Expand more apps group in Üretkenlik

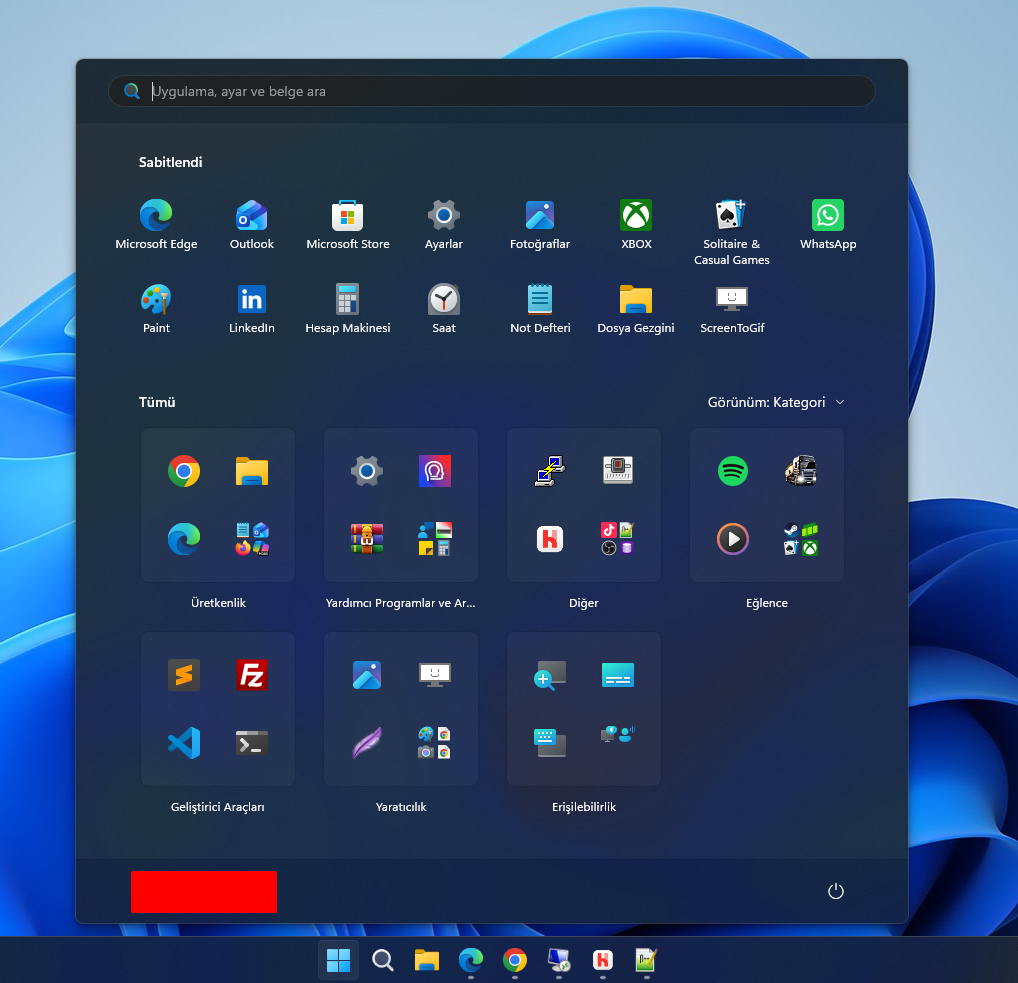252,539
